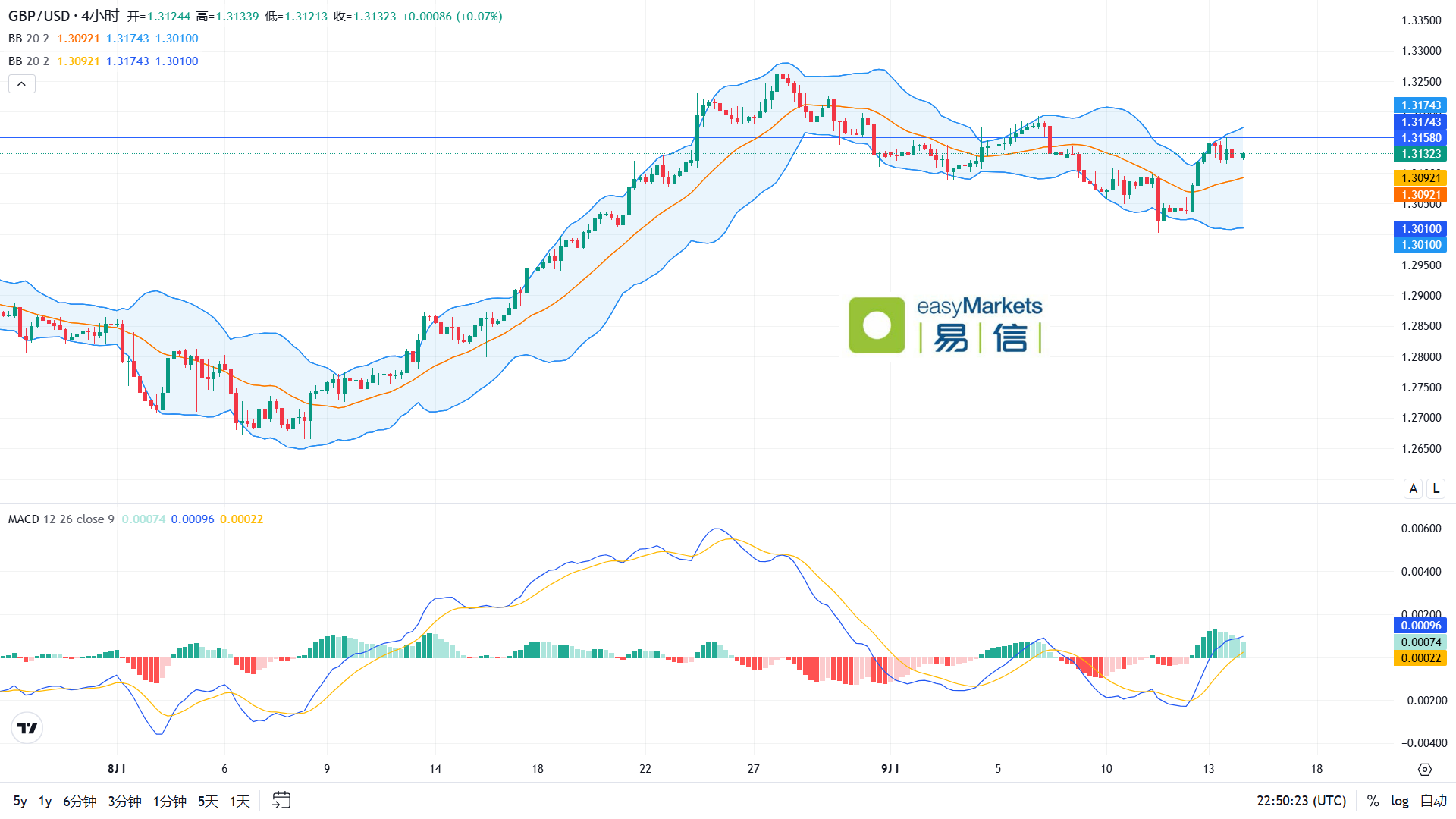Click the green 1.31323 current price label
1456x819 pixels.
(1420, 154)
